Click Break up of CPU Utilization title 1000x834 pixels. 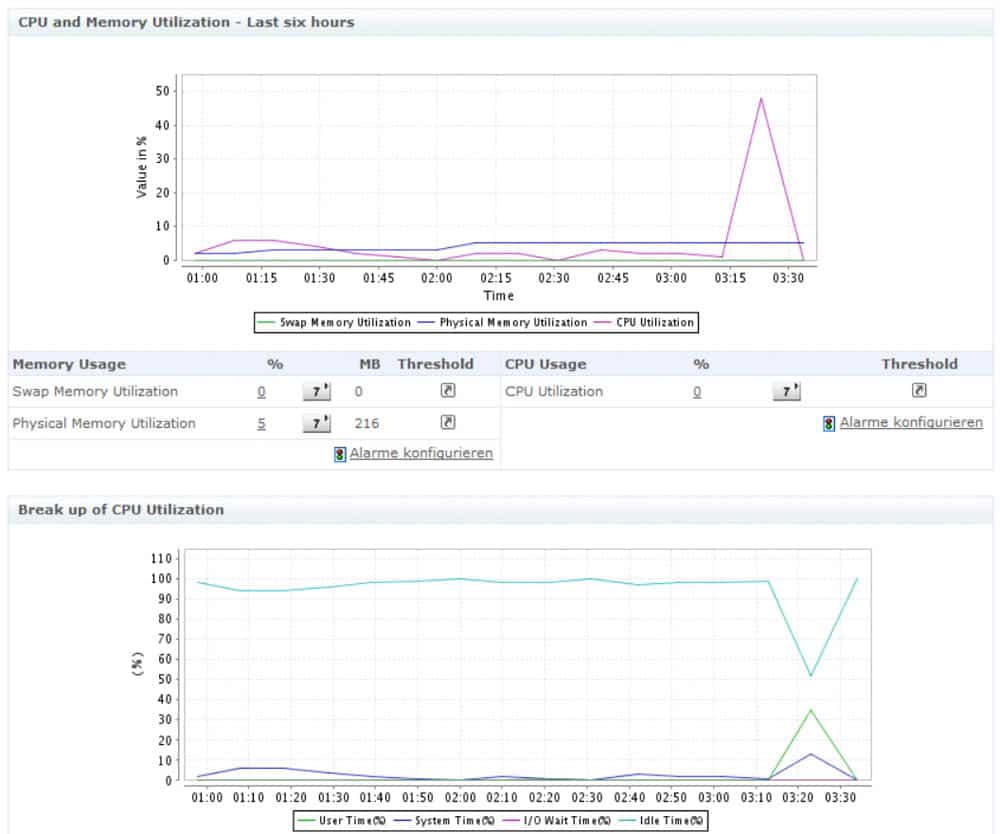point(121,510)
